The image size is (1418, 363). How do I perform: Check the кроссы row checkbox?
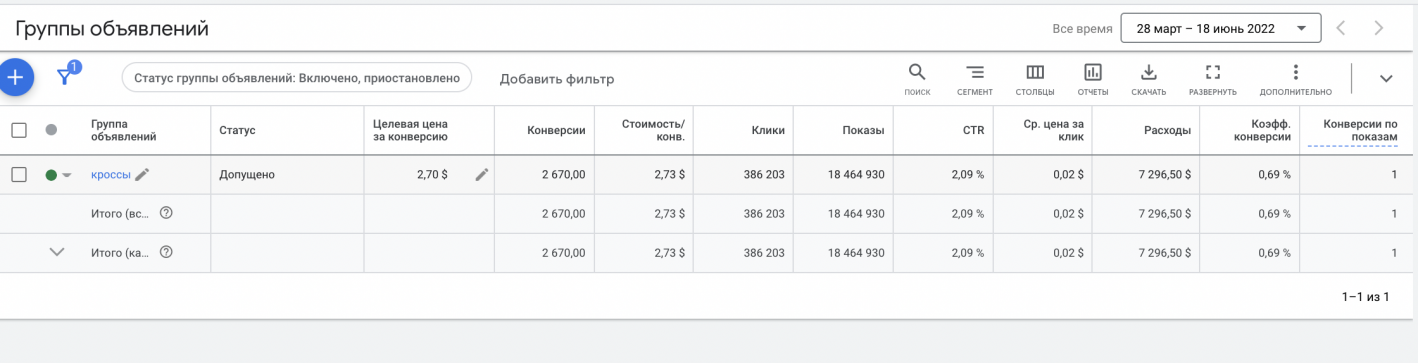click(18, 174)
